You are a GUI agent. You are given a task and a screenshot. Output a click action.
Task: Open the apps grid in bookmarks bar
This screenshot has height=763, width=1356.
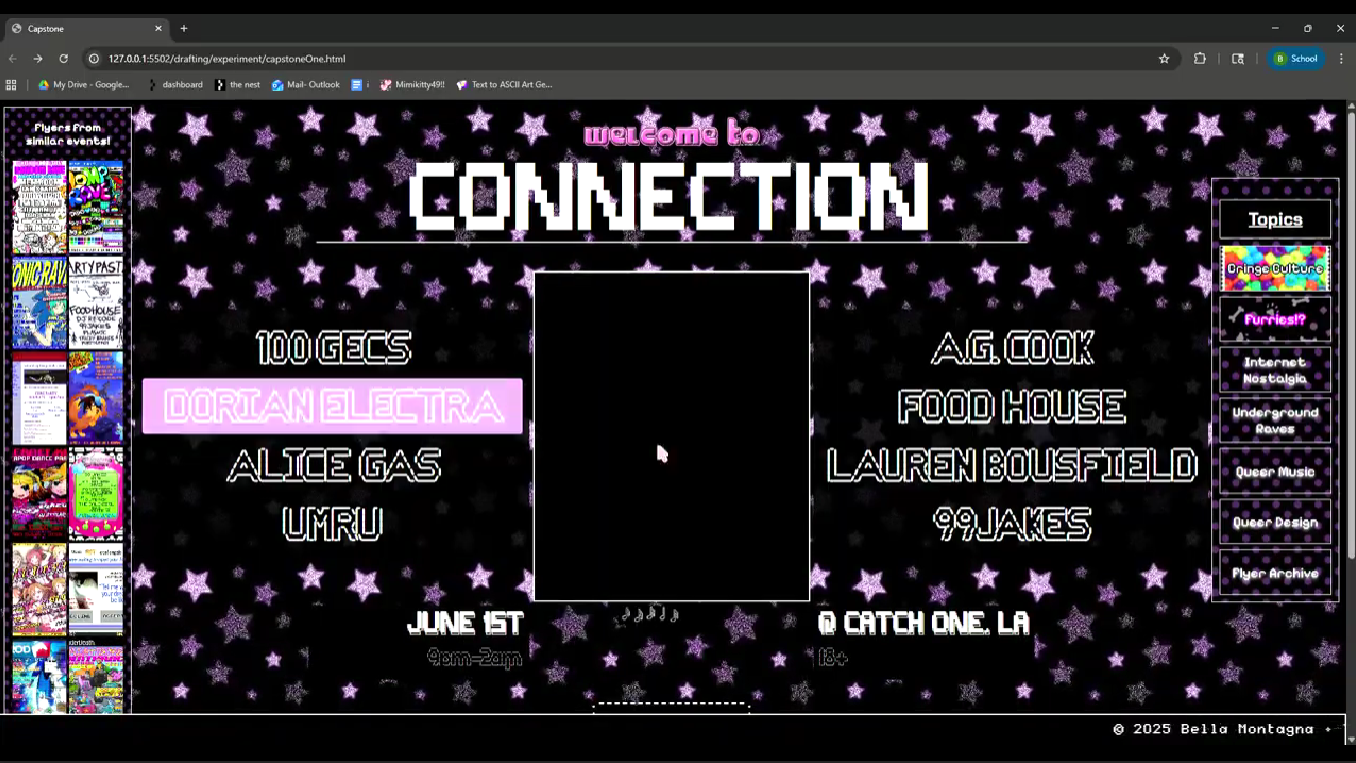tap(11, 85)
